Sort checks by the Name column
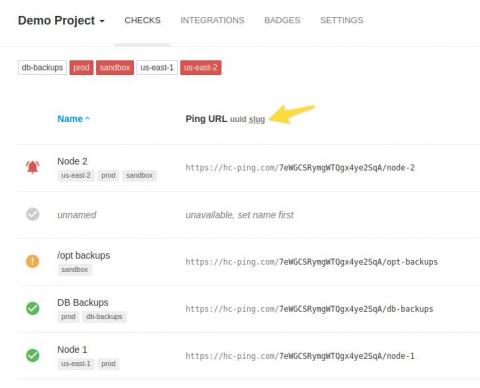Screen dimensions: 480x388 pos(73,119)
